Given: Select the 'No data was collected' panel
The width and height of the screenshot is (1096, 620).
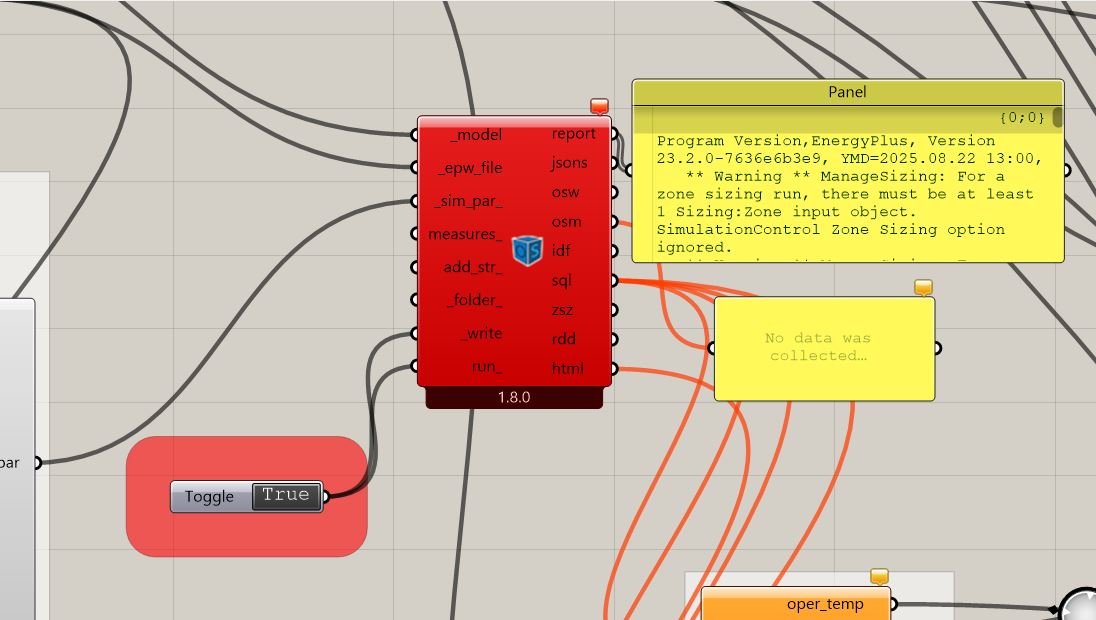Looking at the screenshot, I should (824, 348).
